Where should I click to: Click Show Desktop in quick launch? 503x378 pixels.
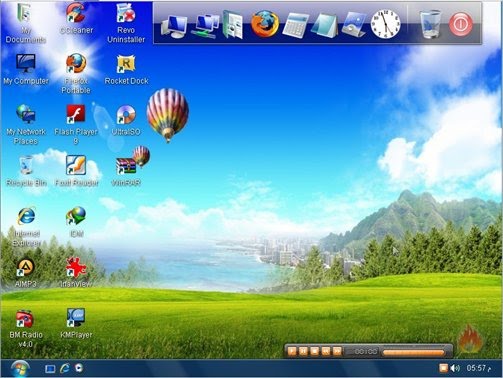pyautogui.click(x=50, y=368)
